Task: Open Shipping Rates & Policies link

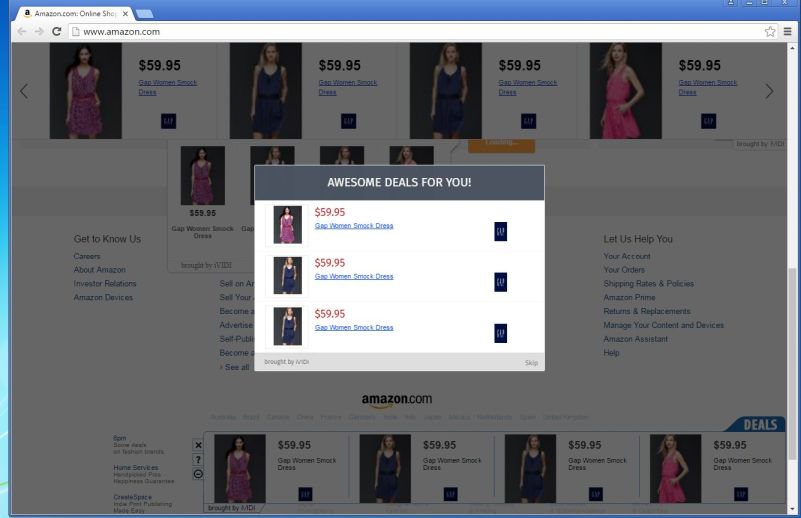Action: pyautogui.click(x=648, y=284)
